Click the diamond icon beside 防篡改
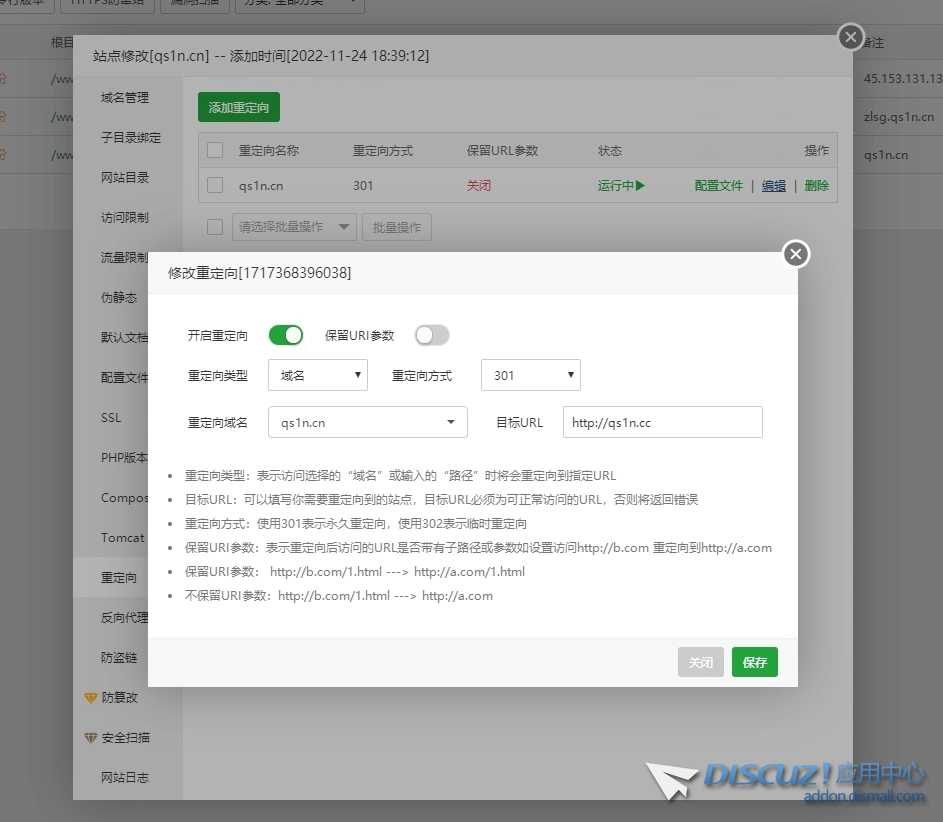The width and height of the screenshot is (943, 822). coord(91,698)
